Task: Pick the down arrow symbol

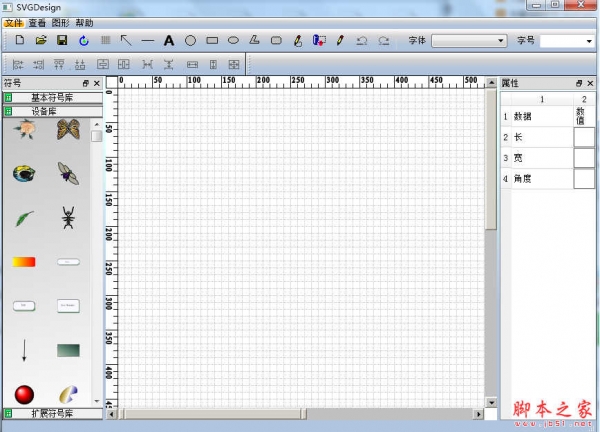Action: click(24, 350)
